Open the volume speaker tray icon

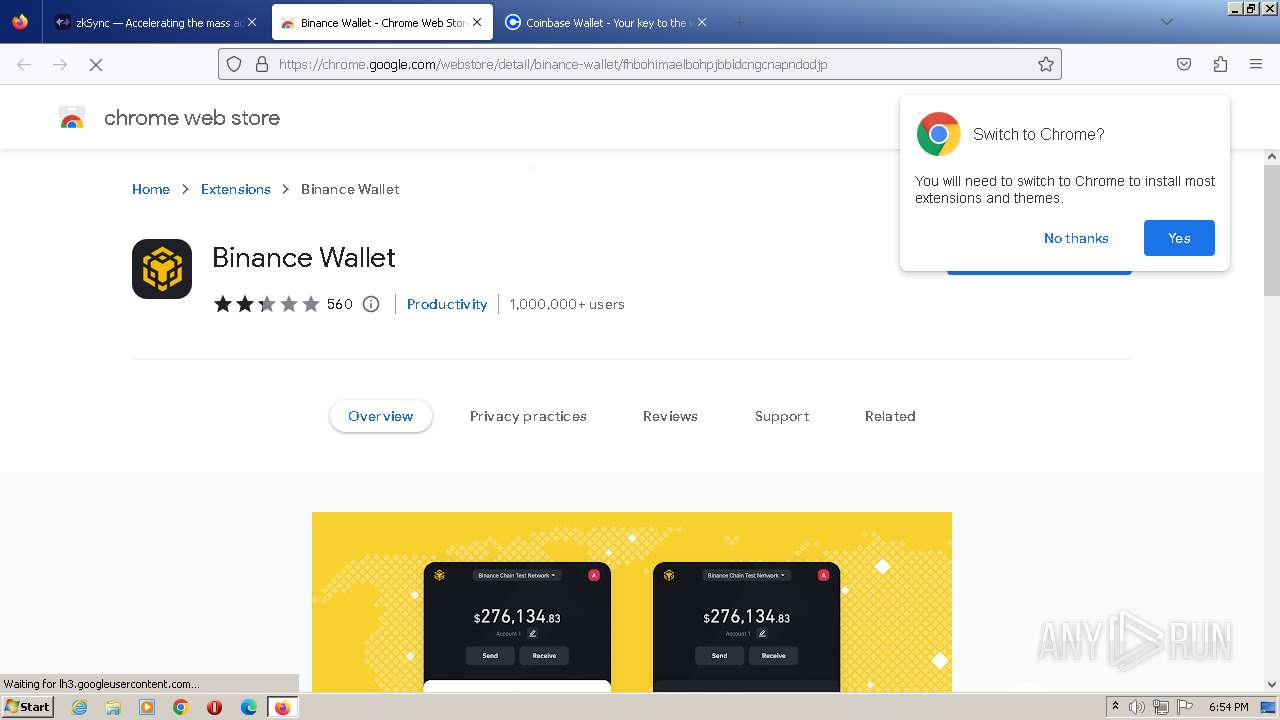1137,707
